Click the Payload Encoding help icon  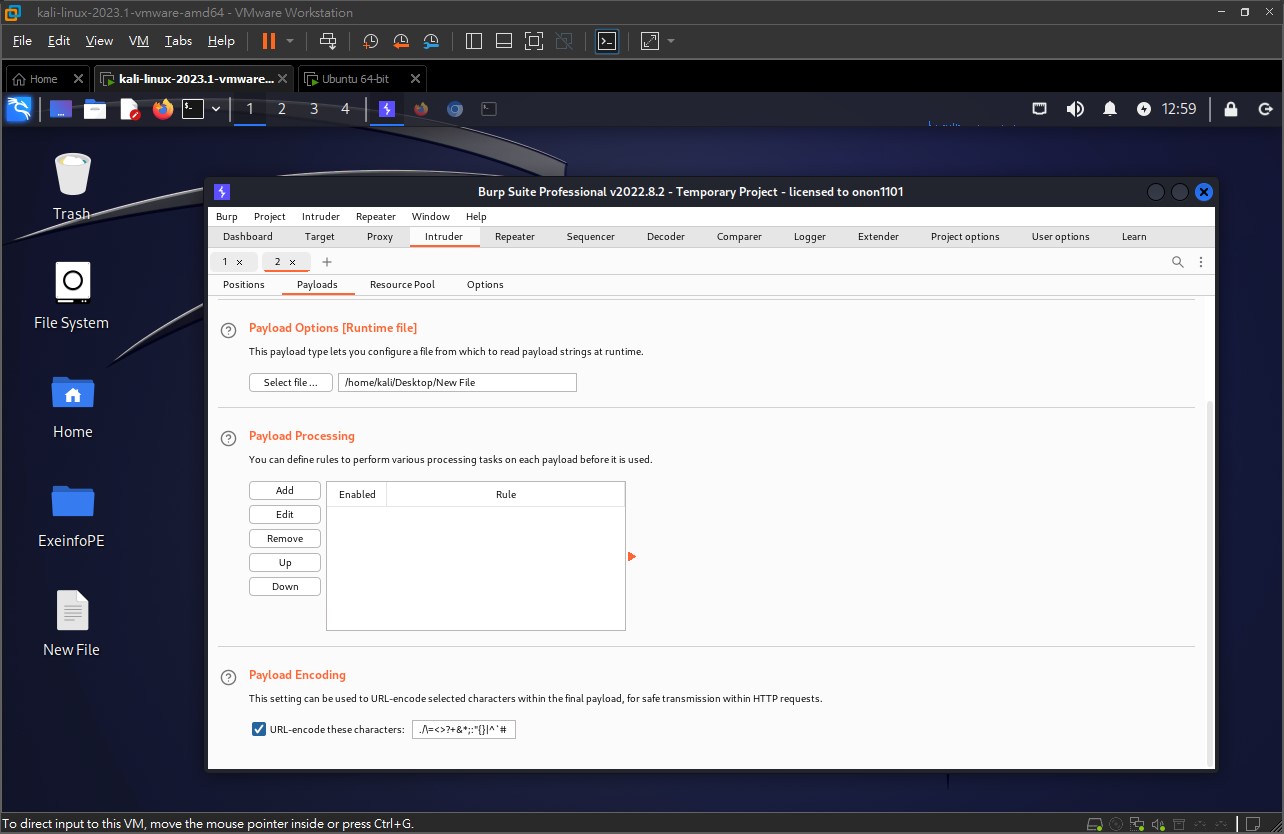(229, 676)
